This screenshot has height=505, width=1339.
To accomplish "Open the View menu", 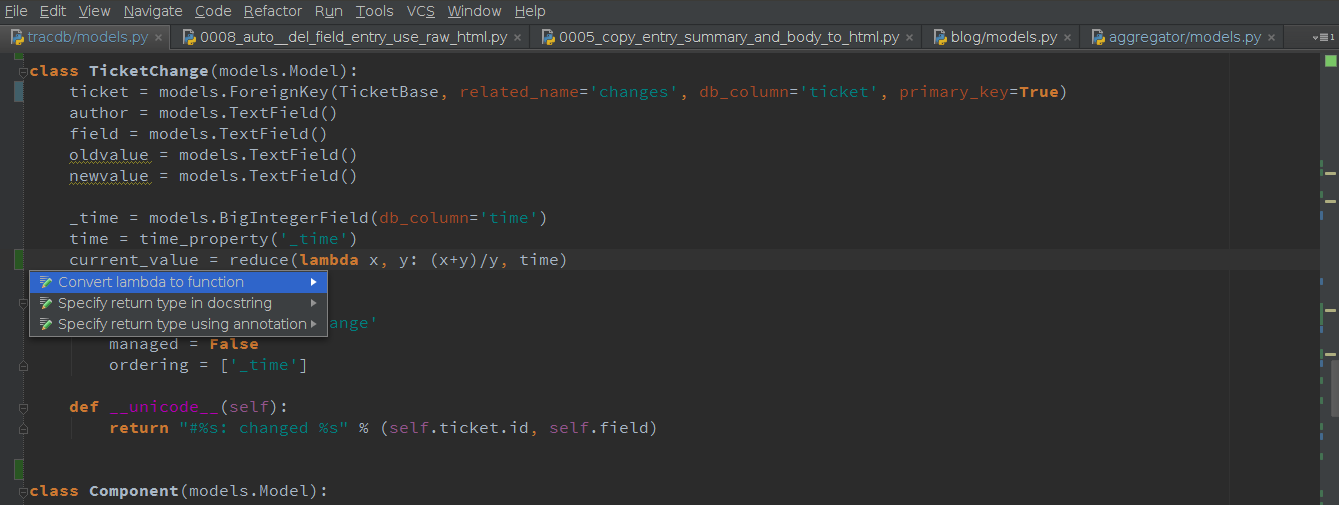I will point(95,11).
